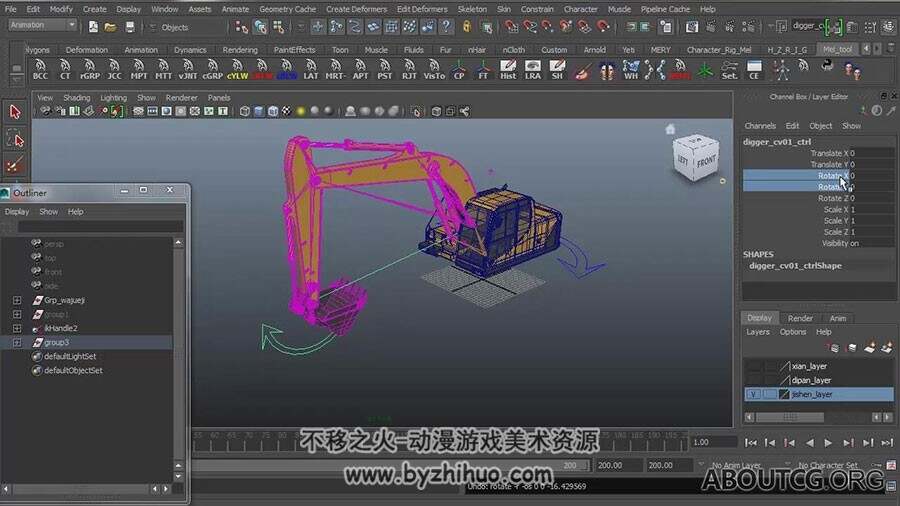Play the animation forwards
Image resolution: width=900 pixels, height=506 pixels.
point(828,442)
